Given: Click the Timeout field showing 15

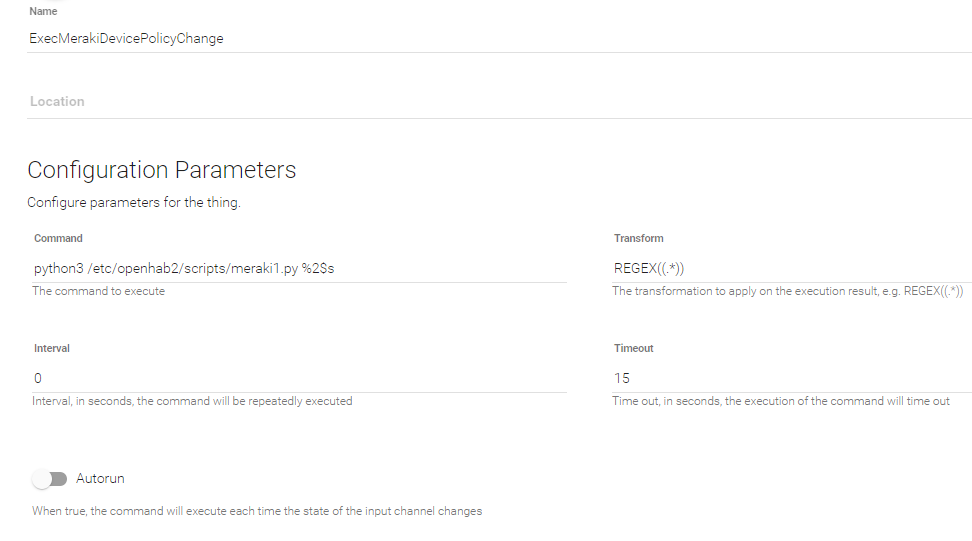Looking at the screenshot, I should (x=790, y=378).
